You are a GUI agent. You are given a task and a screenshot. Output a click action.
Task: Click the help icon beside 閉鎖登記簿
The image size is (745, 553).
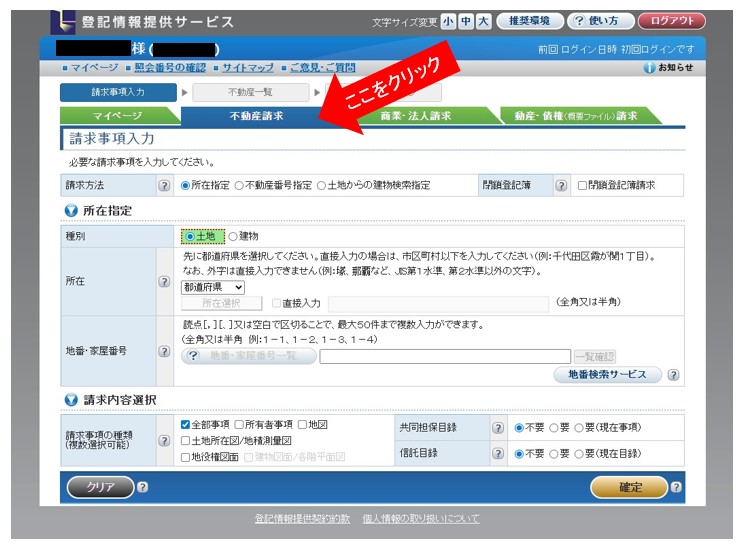point(561,185)
